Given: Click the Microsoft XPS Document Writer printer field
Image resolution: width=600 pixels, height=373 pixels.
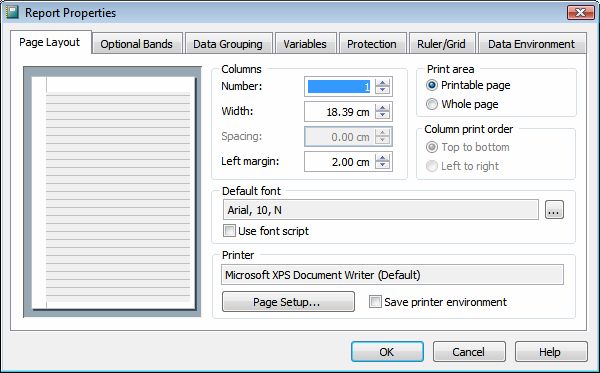Looking at the screenshot, I should 392,275.
